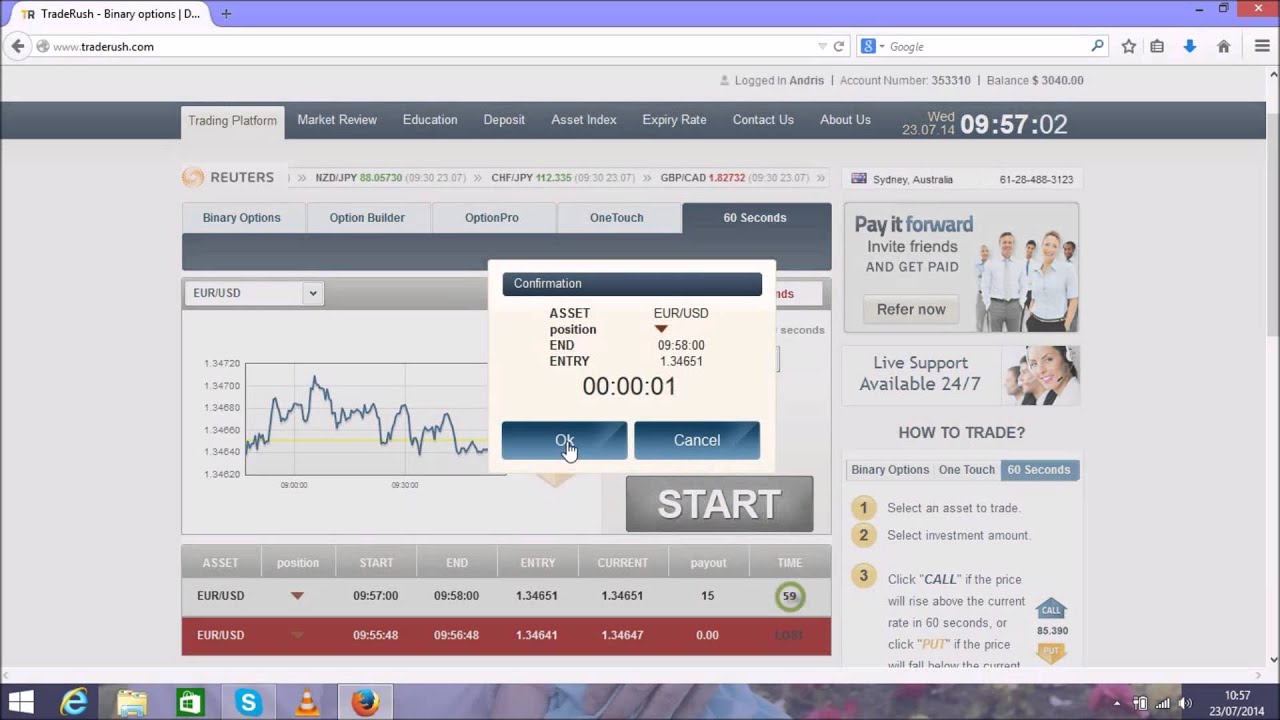Select Binary Options how-to tab
The width and height of the screenshot is (1280, 720).
[890, 470]
